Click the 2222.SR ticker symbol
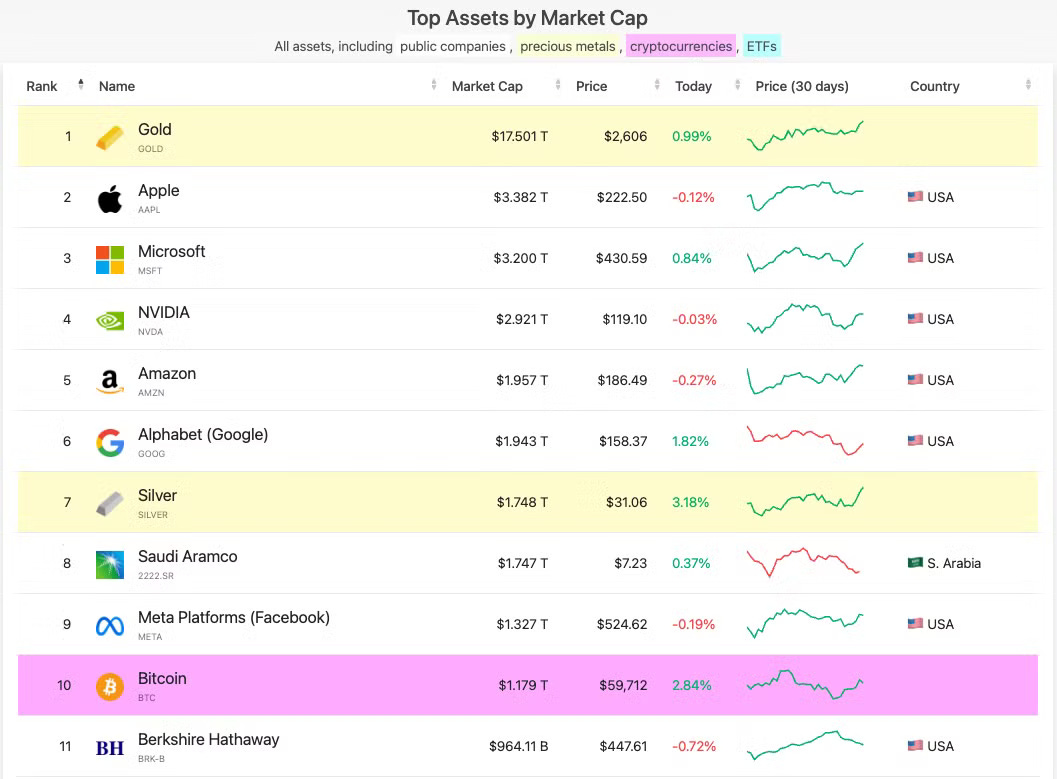Image resolution: width=1057 pixels, height=779 pixels. click(156, 575)
